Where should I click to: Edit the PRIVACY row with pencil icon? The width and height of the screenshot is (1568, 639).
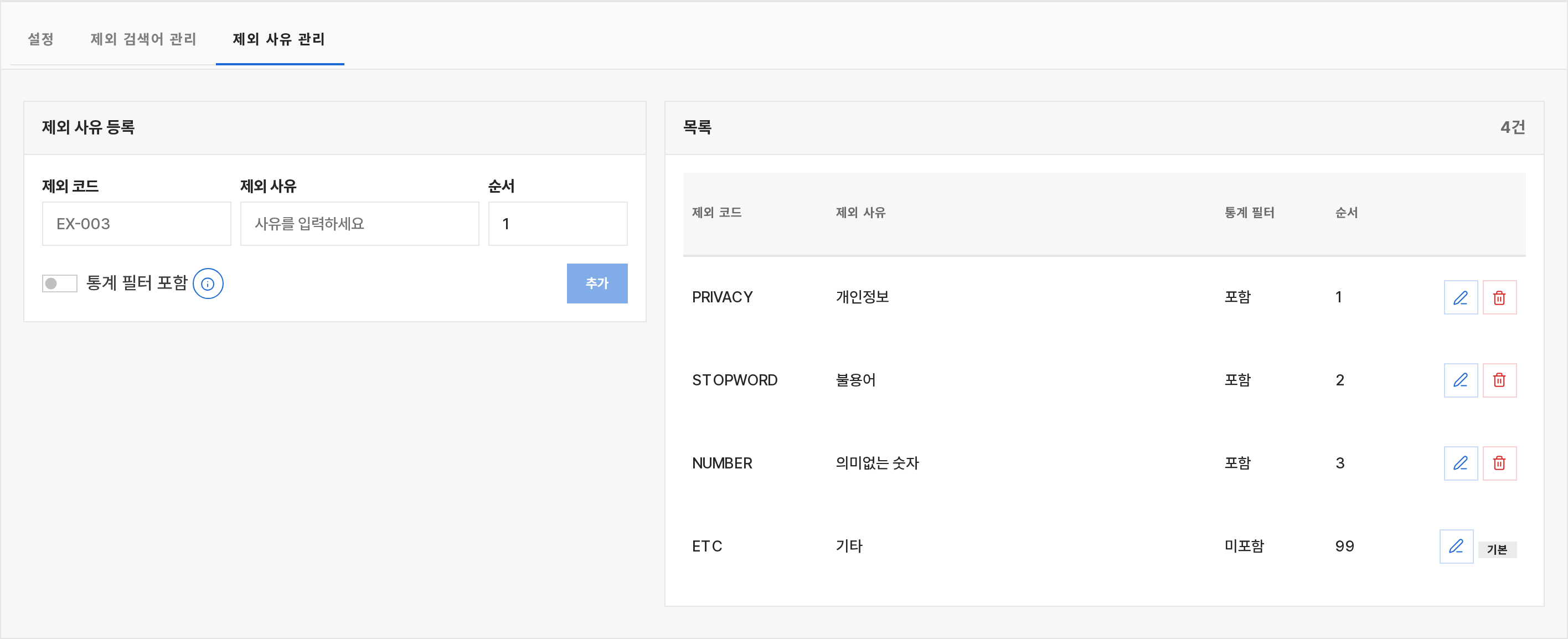[x=1460, y=297]
